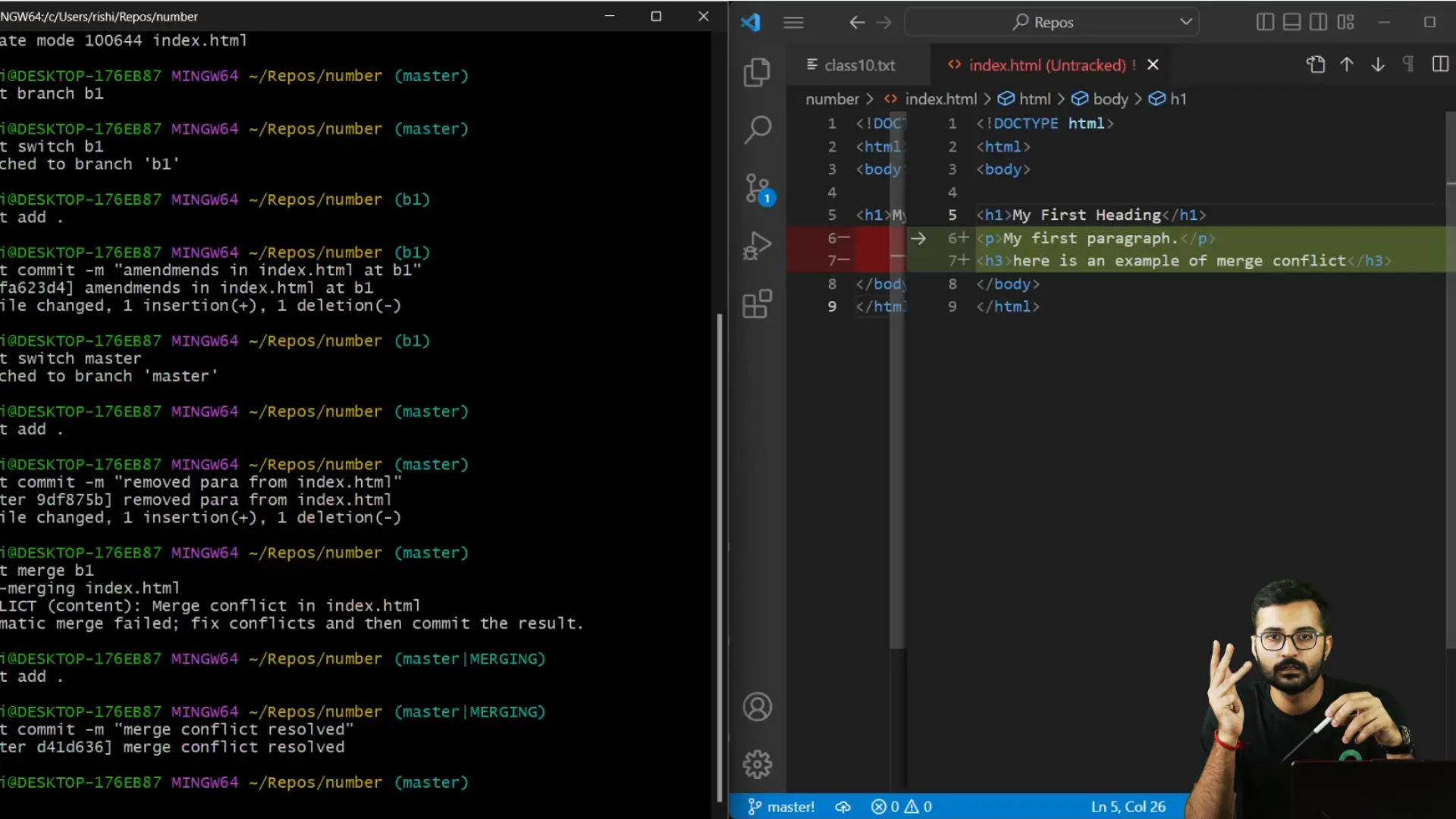The image size is (1456, 819).
Task: Open the Explorer view in activity bar
Action: pos(757,72)
